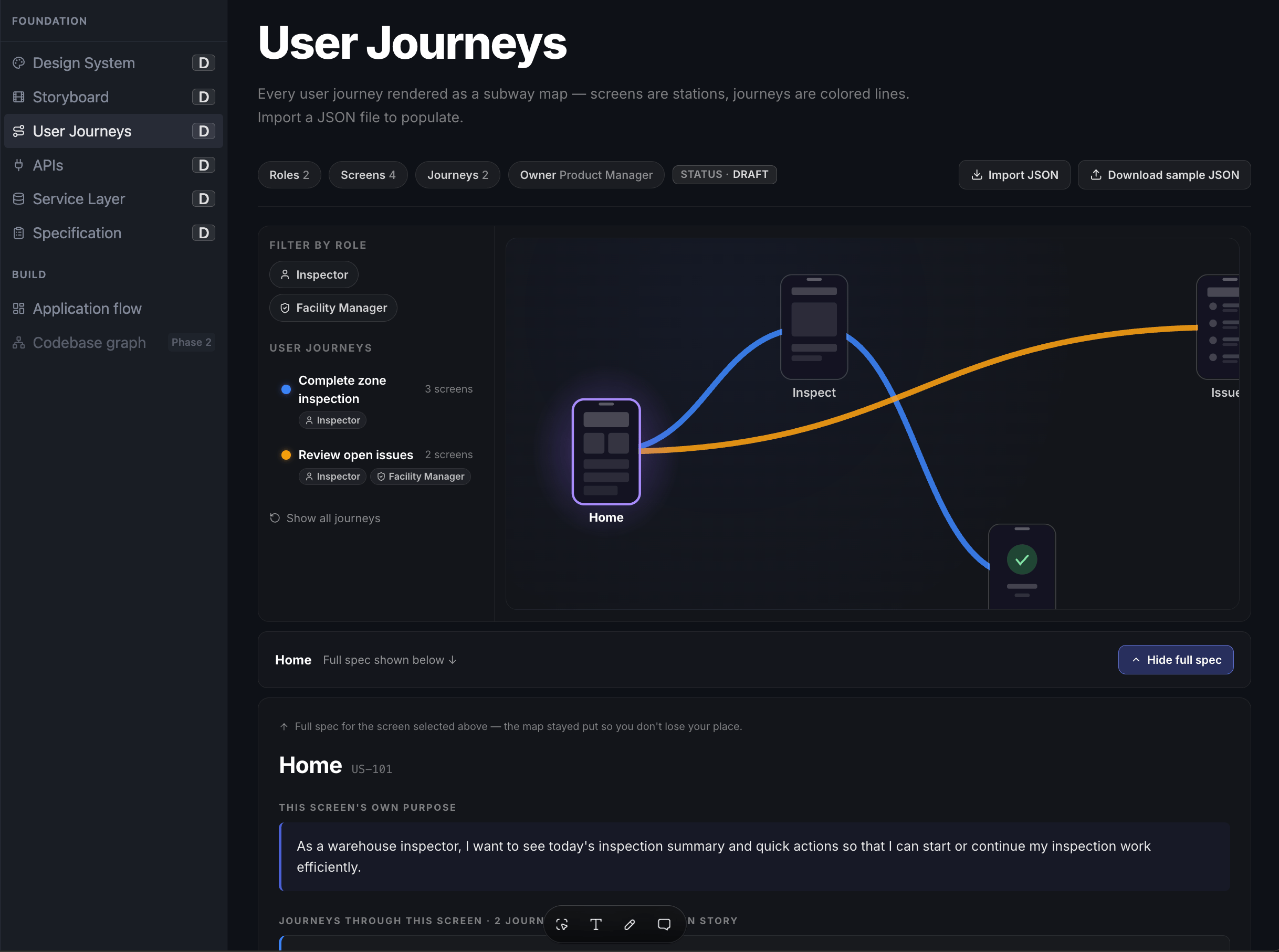Navigate to Specification
Viewport: 1279px width, 952px height.
click(x=113, y=233)
